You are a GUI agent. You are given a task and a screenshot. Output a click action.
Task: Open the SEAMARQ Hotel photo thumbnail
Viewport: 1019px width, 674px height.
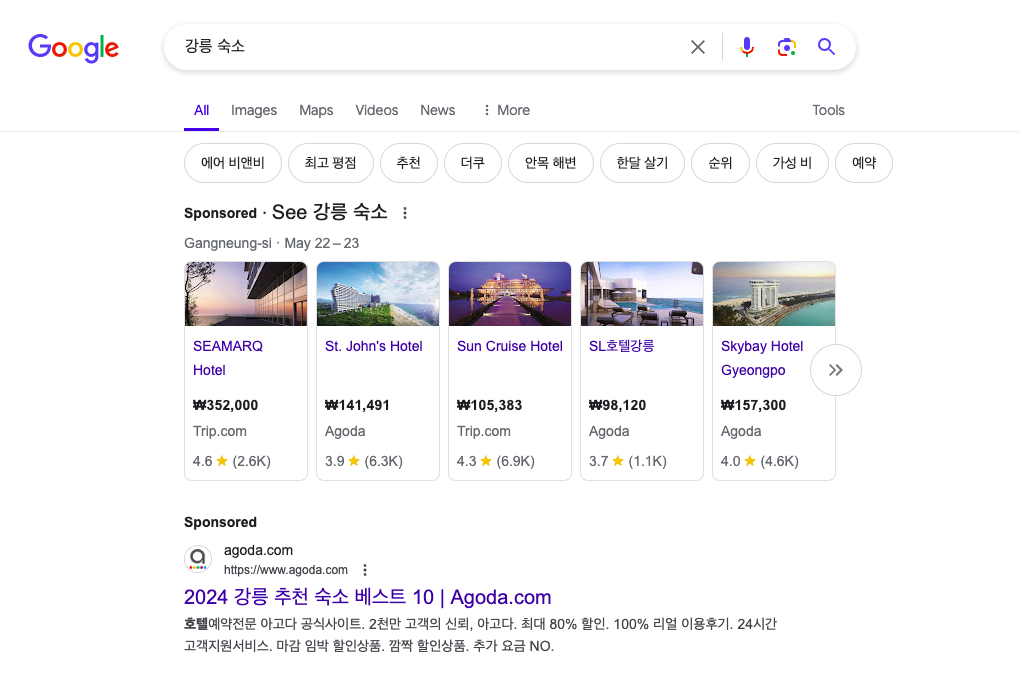(x=246, y=294)
